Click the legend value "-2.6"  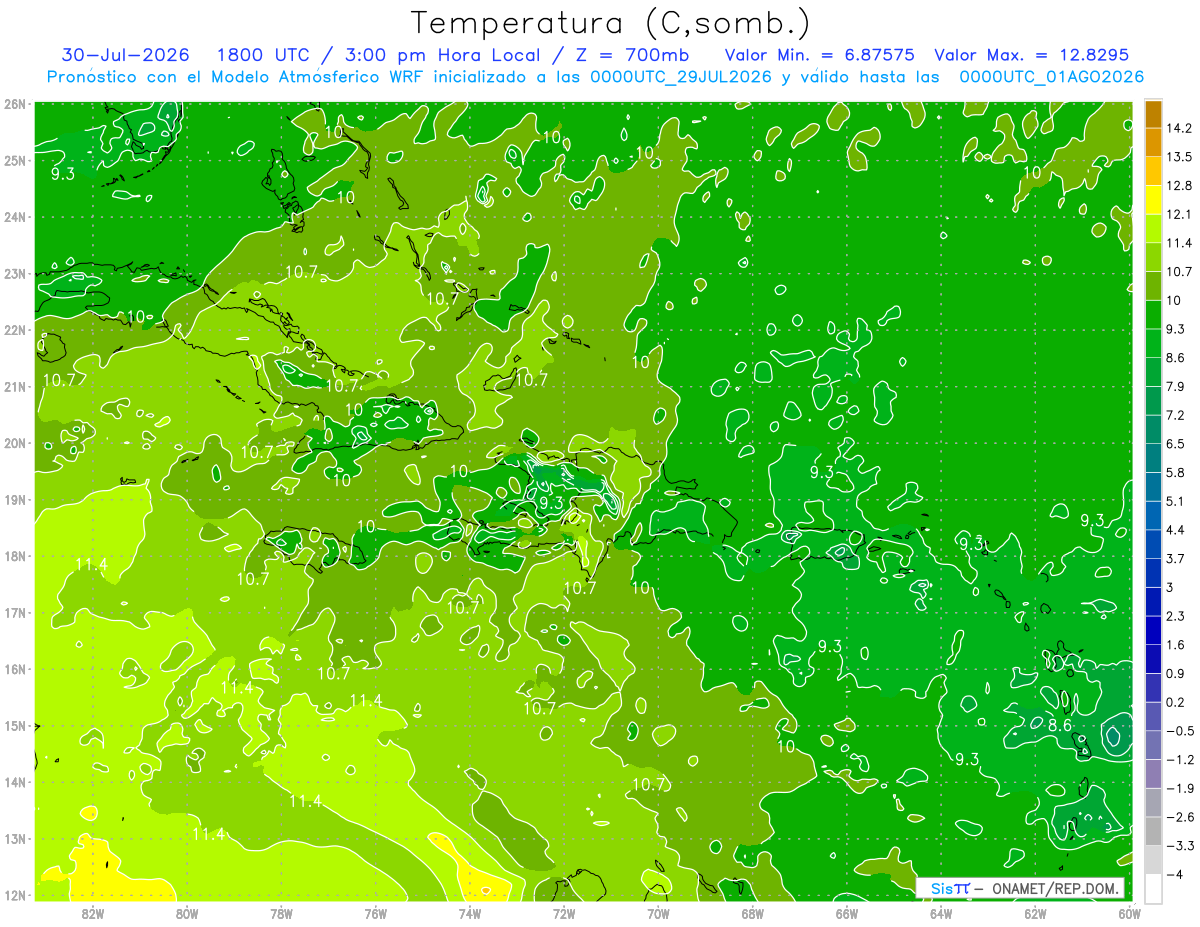coord(1179,817)
